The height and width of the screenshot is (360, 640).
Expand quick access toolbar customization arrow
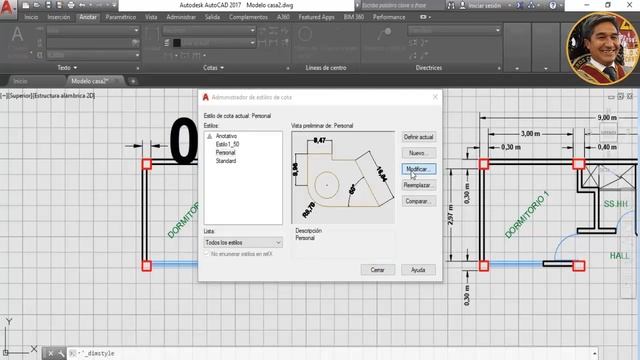114,5
